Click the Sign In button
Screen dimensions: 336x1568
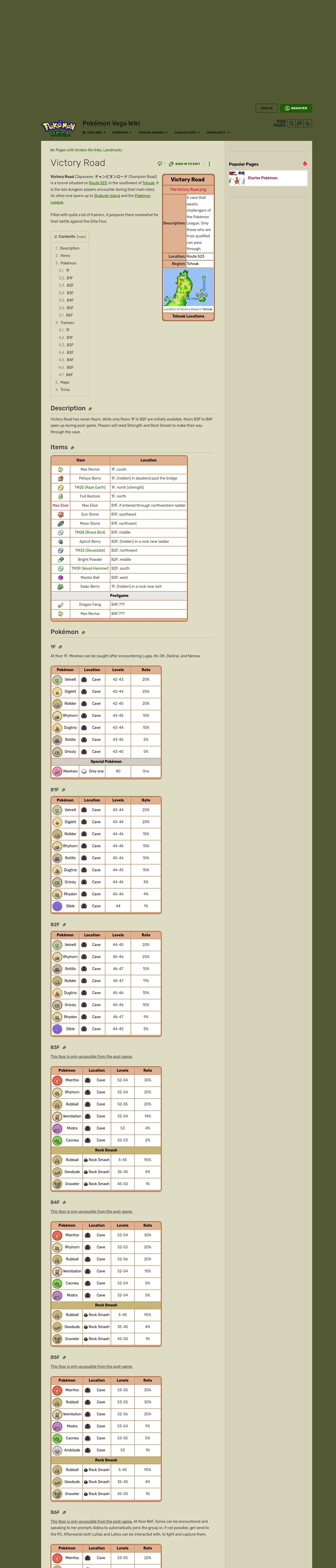266,108
